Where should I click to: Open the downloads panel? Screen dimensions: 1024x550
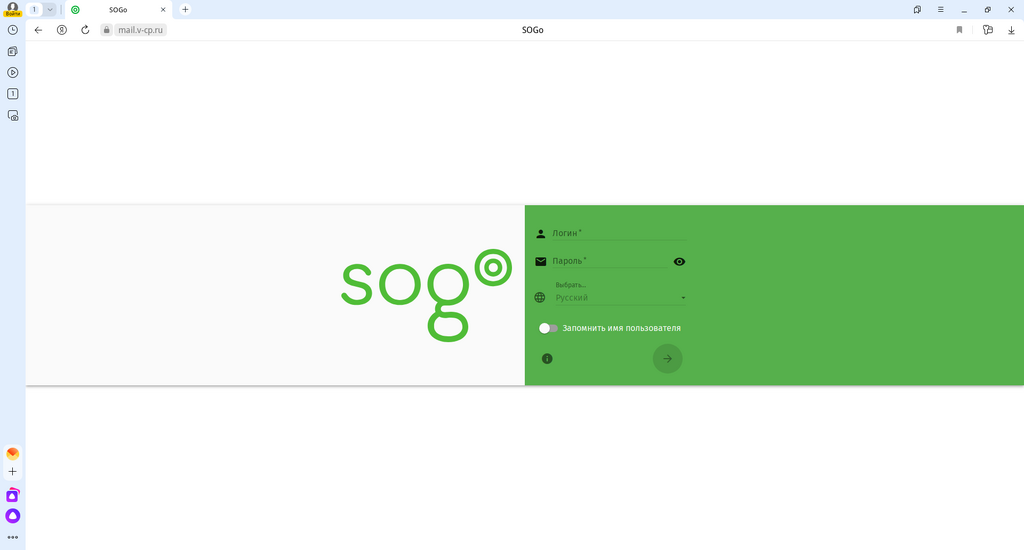[1011, 30]
